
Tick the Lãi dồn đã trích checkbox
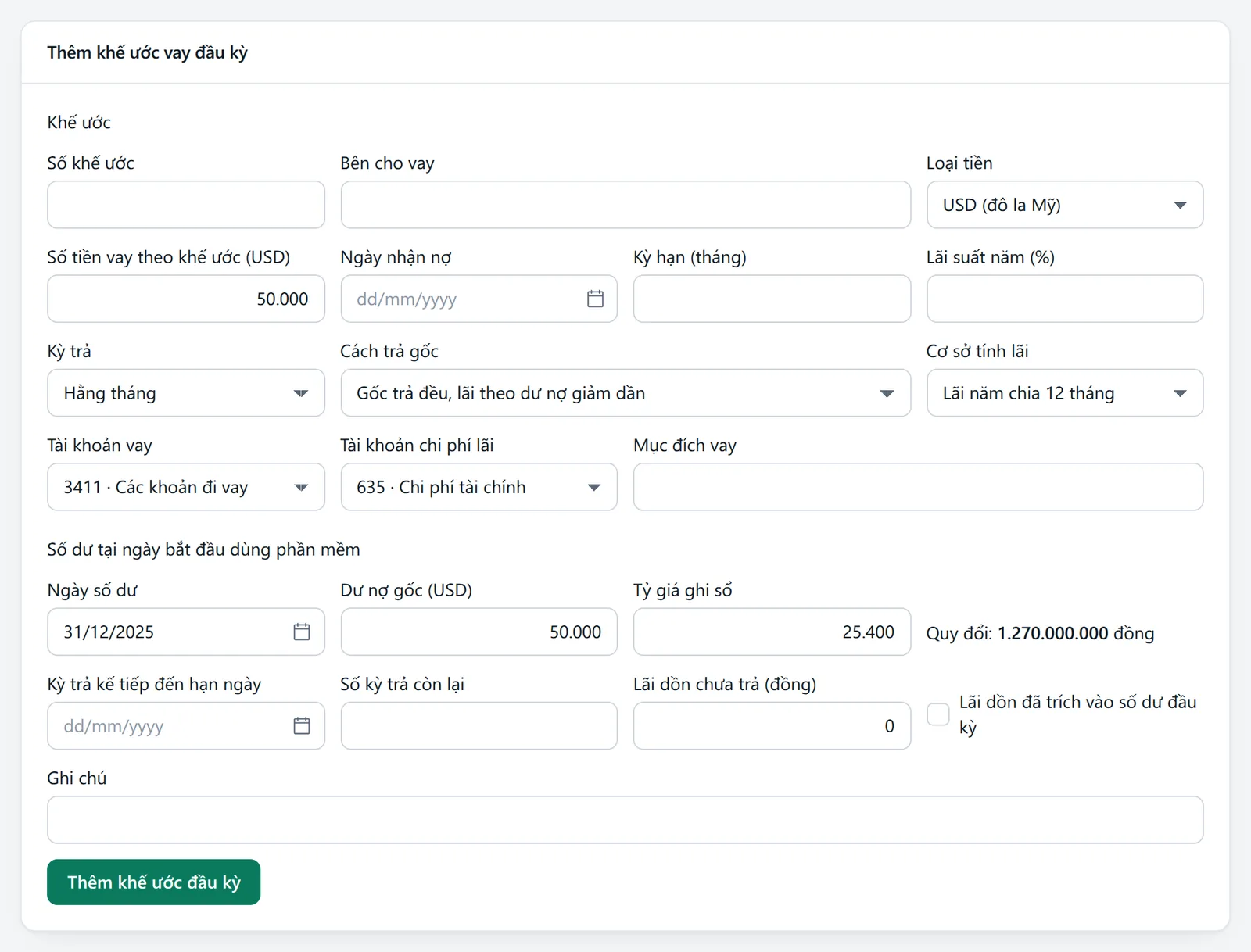(x=938, y=714)
